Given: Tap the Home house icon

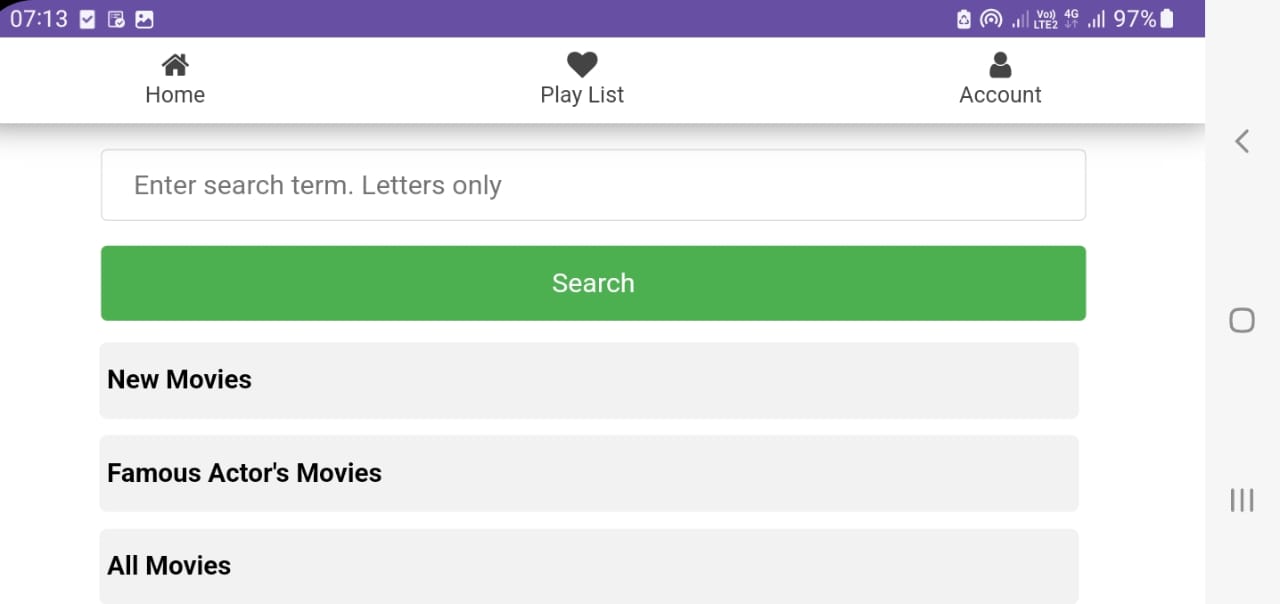Looking at the screenshot, I should click(175, 65).
